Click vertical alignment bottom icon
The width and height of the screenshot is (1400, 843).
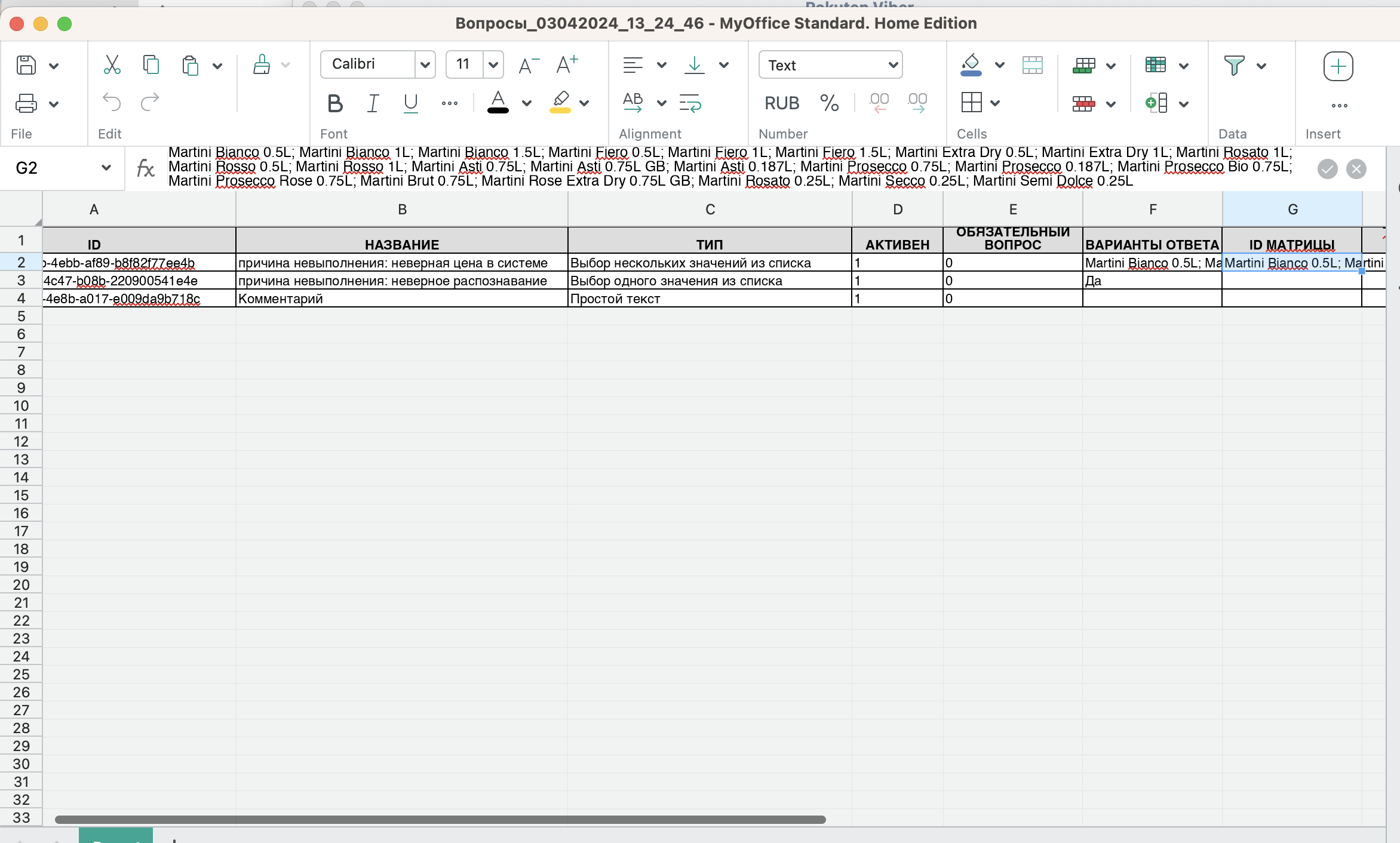694,64
